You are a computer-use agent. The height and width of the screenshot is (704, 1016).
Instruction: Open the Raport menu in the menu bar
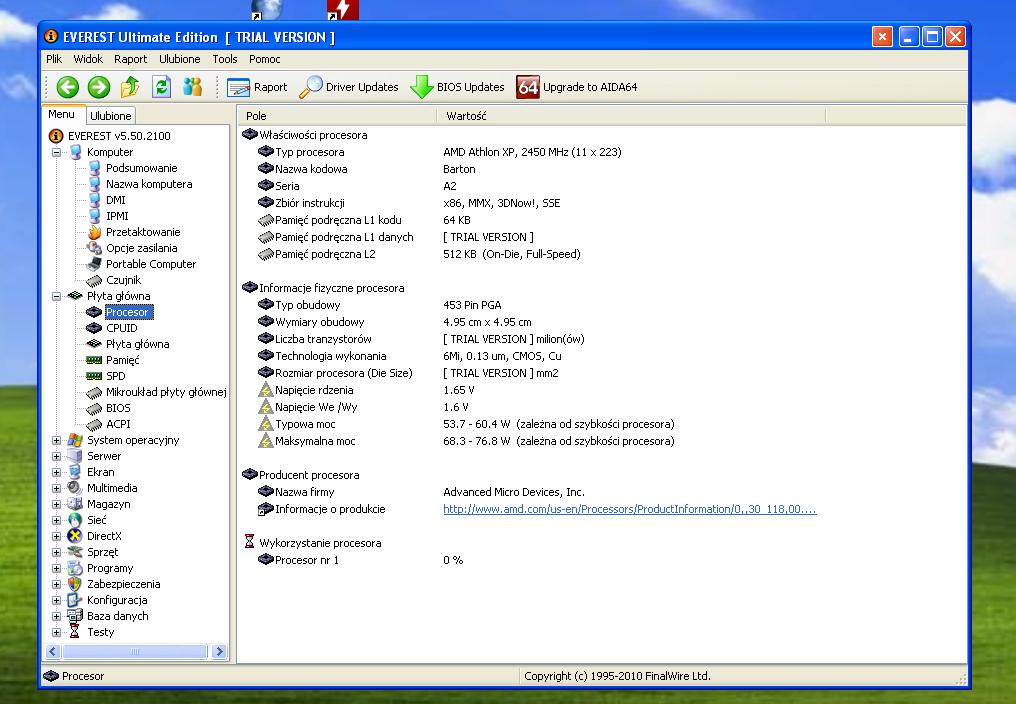[130, 59]
